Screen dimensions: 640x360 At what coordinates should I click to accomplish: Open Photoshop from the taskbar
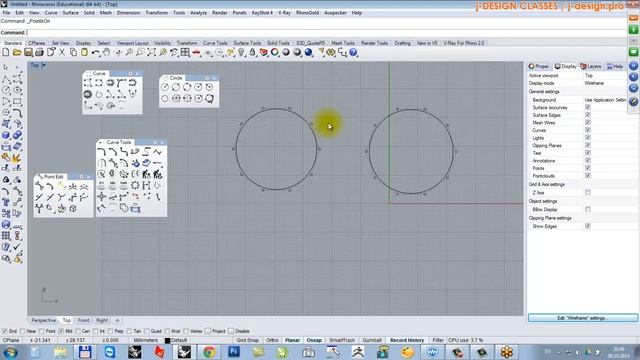234,352
